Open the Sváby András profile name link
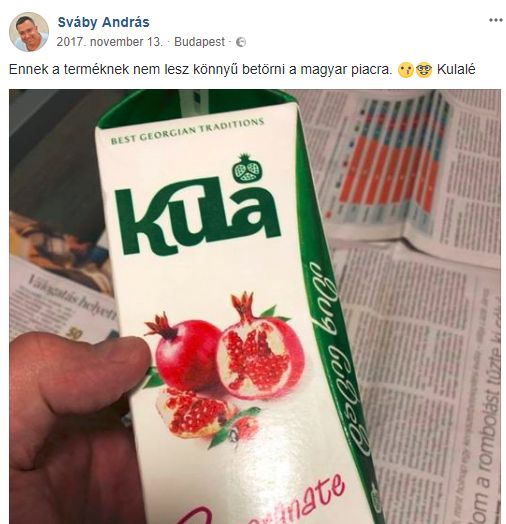 coord(103,22)
